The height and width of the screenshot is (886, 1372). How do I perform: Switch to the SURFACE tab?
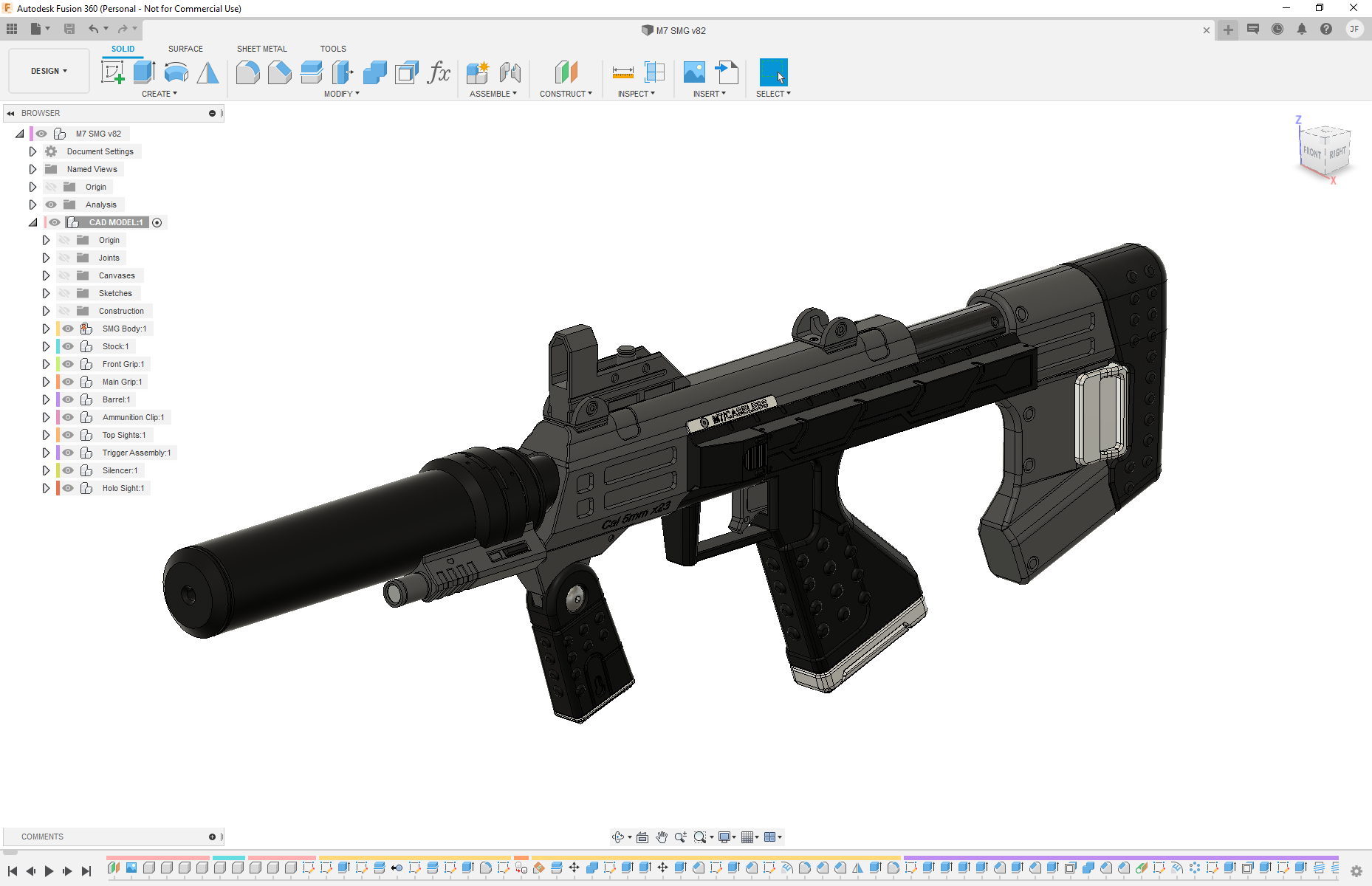[x=185, y=49]
